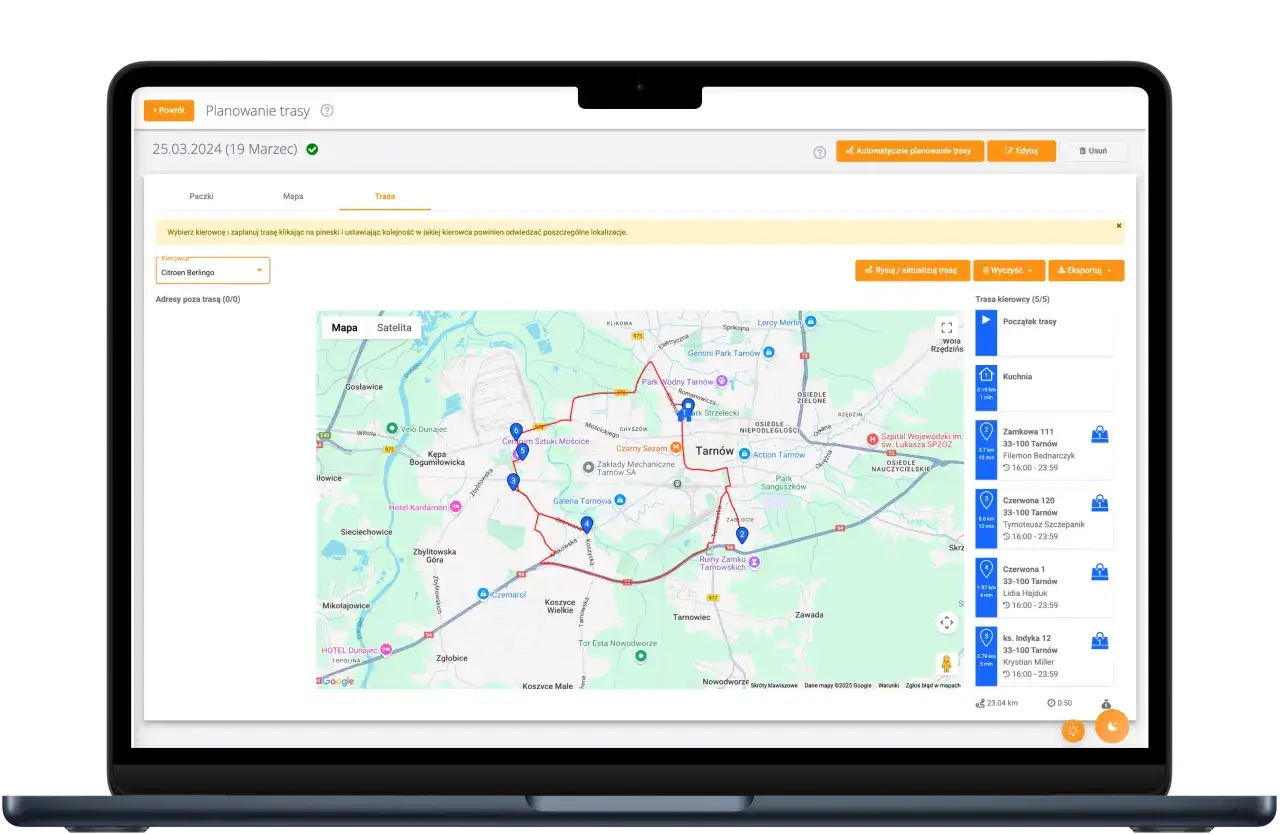This screenshot has height=835, width=1280.
Task: Click map pin number 2
Action: [741, 535]
